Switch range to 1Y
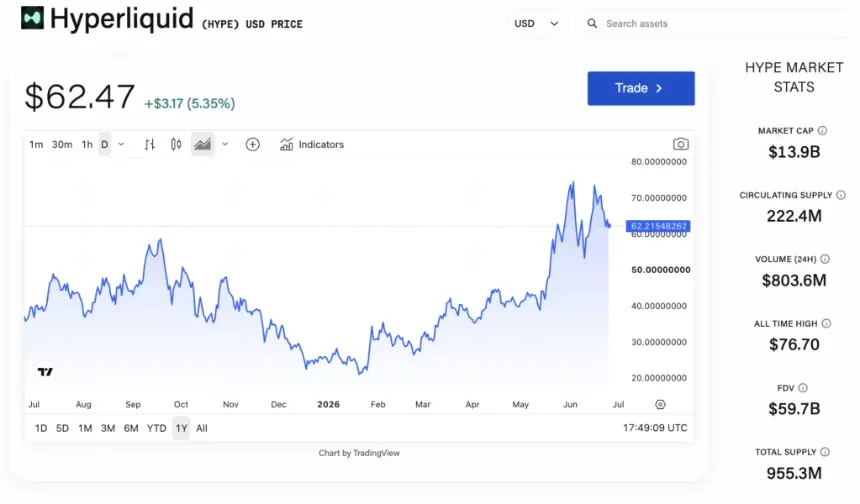860x504 pixels. click(x=182, y=428)
